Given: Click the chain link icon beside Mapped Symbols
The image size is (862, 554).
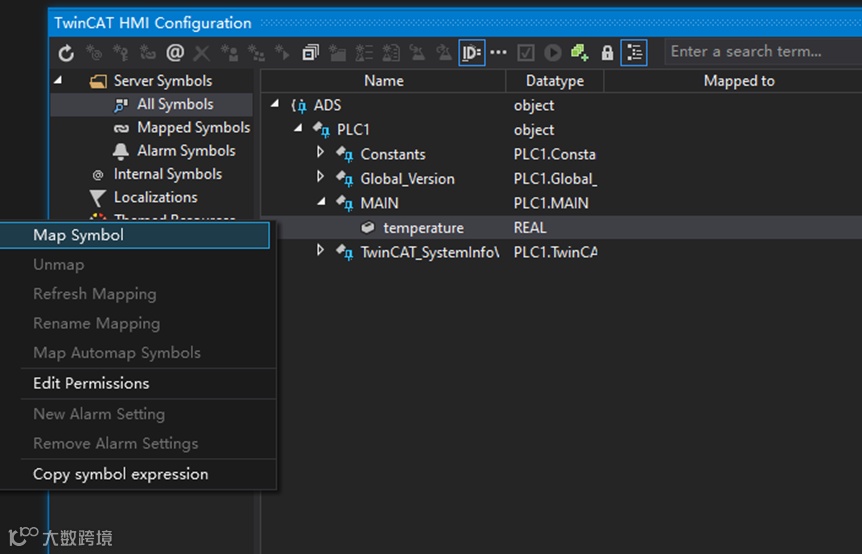Looking at the screenshot, I should (121, 128).
